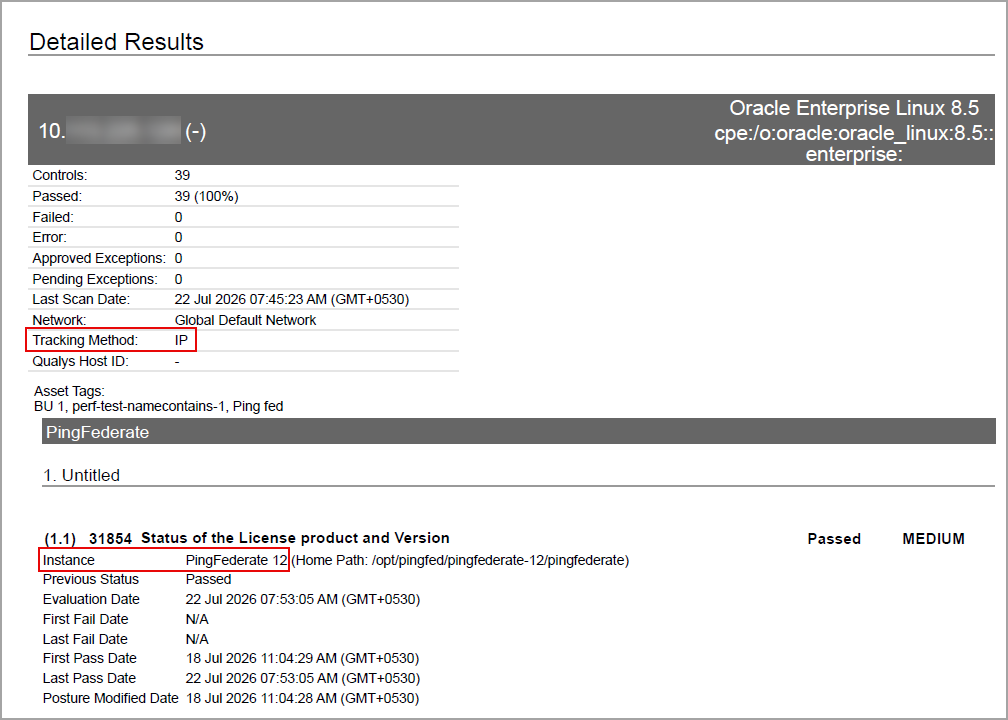This screenshot has width=1008, height=720.
Task: Click the 'Approved Exceptions:' label
Action: 99,258
